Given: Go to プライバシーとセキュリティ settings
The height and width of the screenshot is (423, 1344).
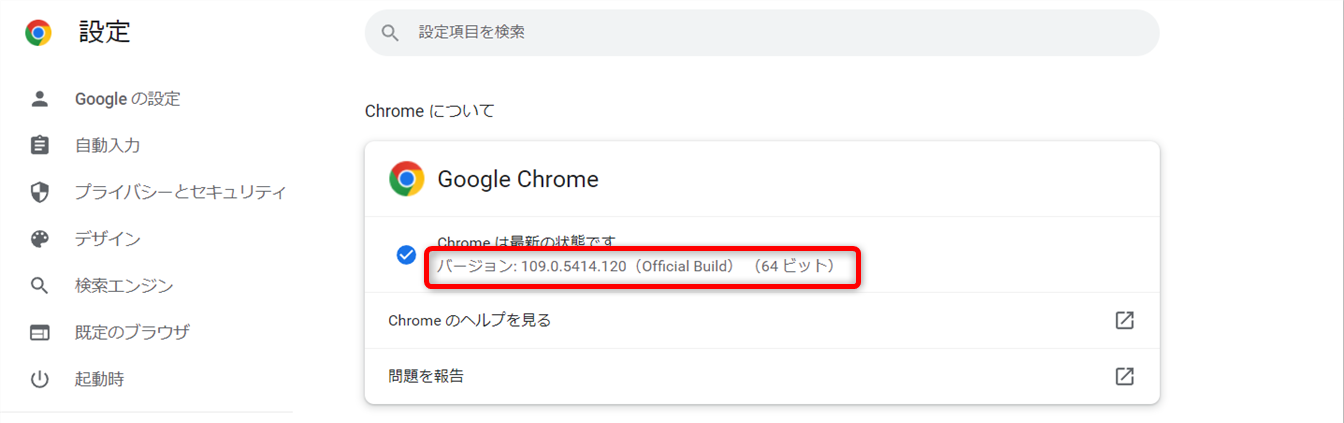Looking at the screenshot, I should 180,192.
